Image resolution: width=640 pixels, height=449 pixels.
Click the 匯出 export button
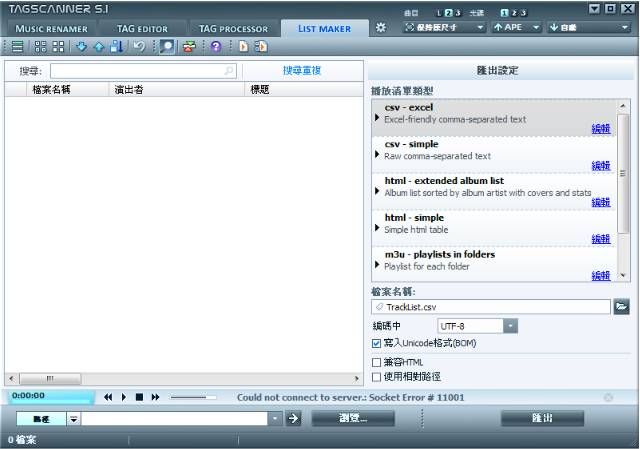click(542, 418)
